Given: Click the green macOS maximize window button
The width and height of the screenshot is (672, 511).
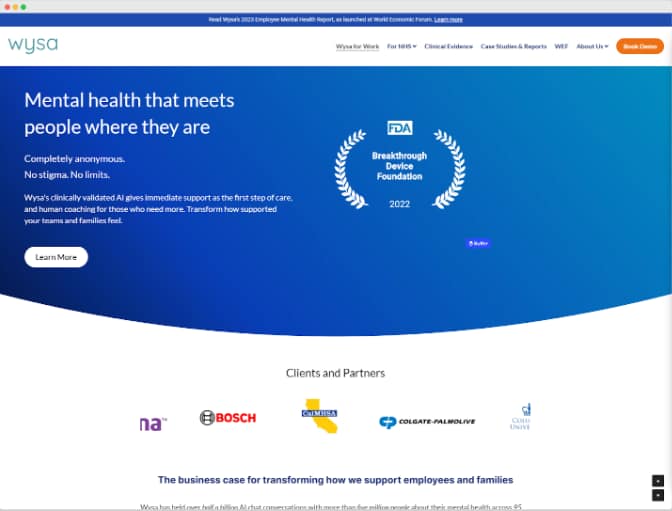Looking at the screenshot, I should pos(24,7).
